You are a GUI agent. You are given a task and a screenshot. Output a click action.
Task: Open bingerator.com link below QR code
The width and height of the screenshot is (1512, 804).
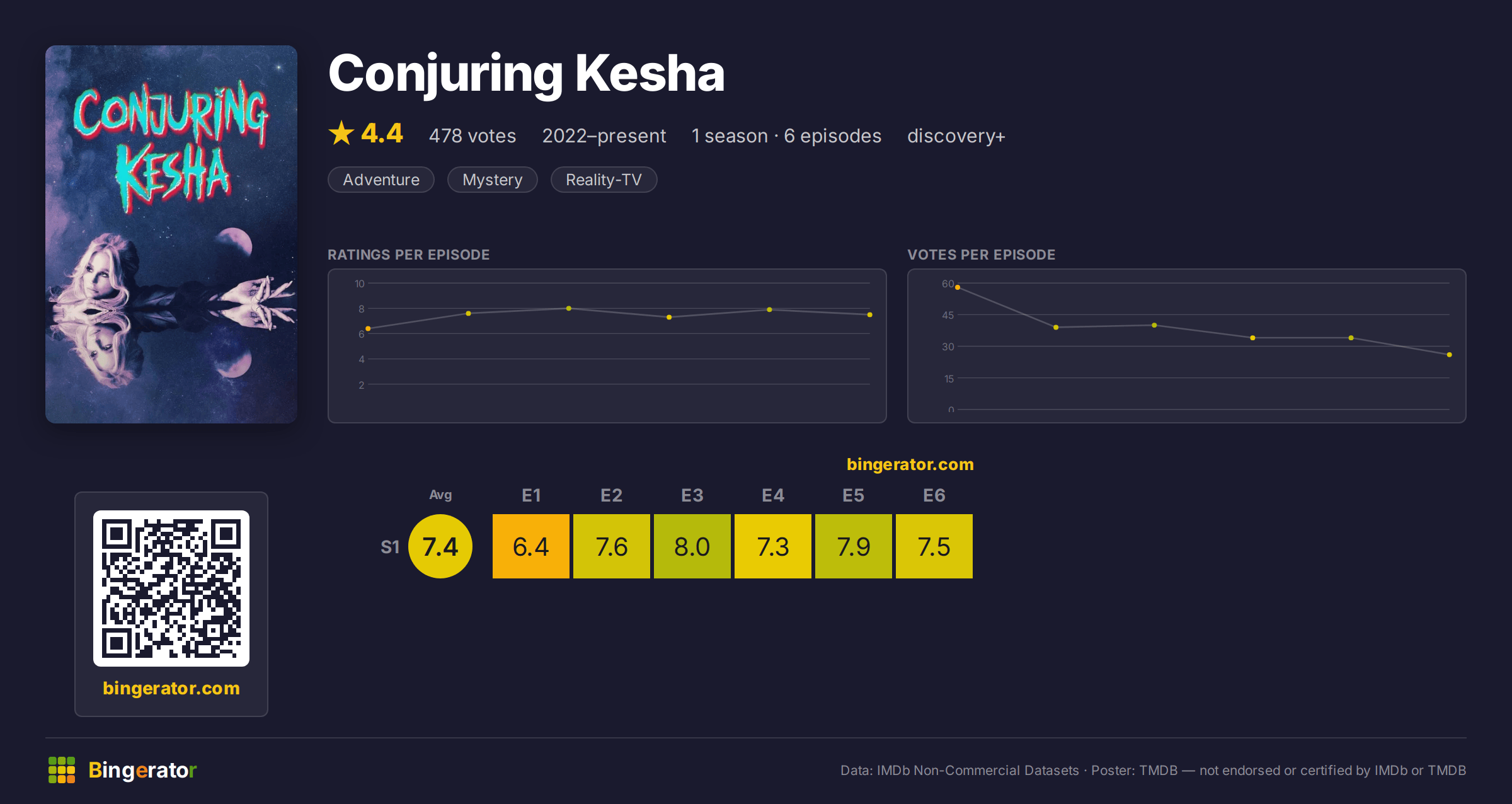pos(171,688)
